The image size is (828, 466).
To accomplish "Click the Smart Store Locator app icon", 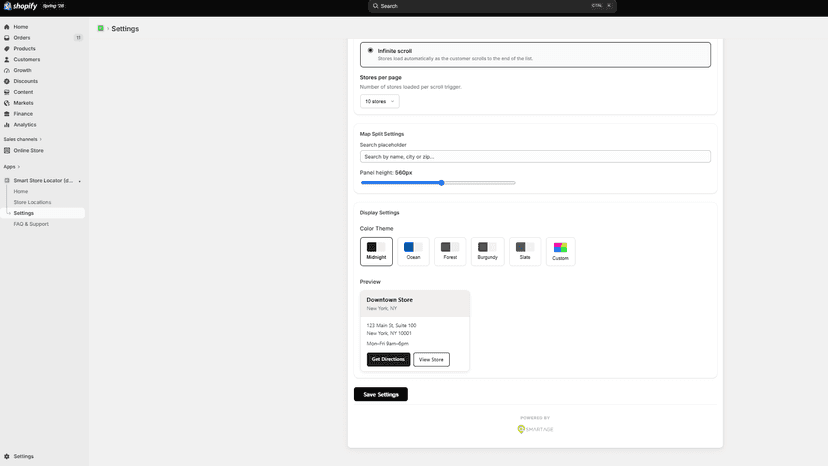I will click(7, 181).
